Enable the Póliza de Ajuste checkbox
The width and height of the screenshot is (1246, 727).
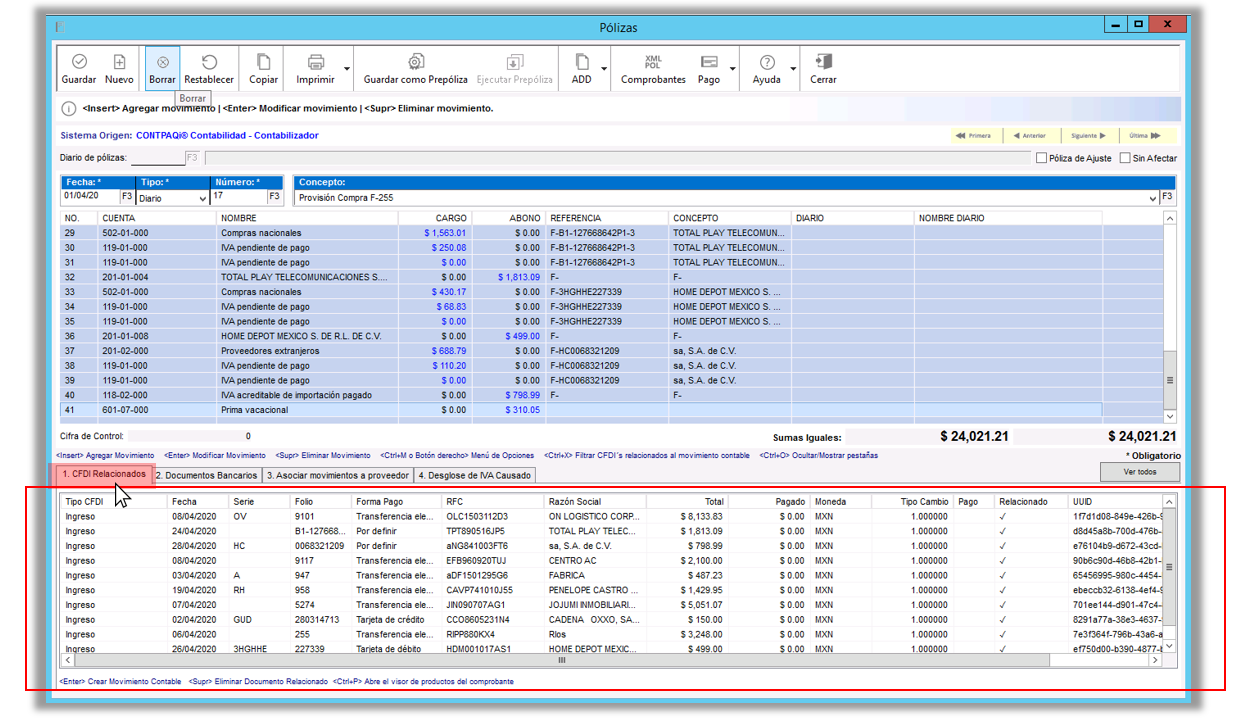1041,158
